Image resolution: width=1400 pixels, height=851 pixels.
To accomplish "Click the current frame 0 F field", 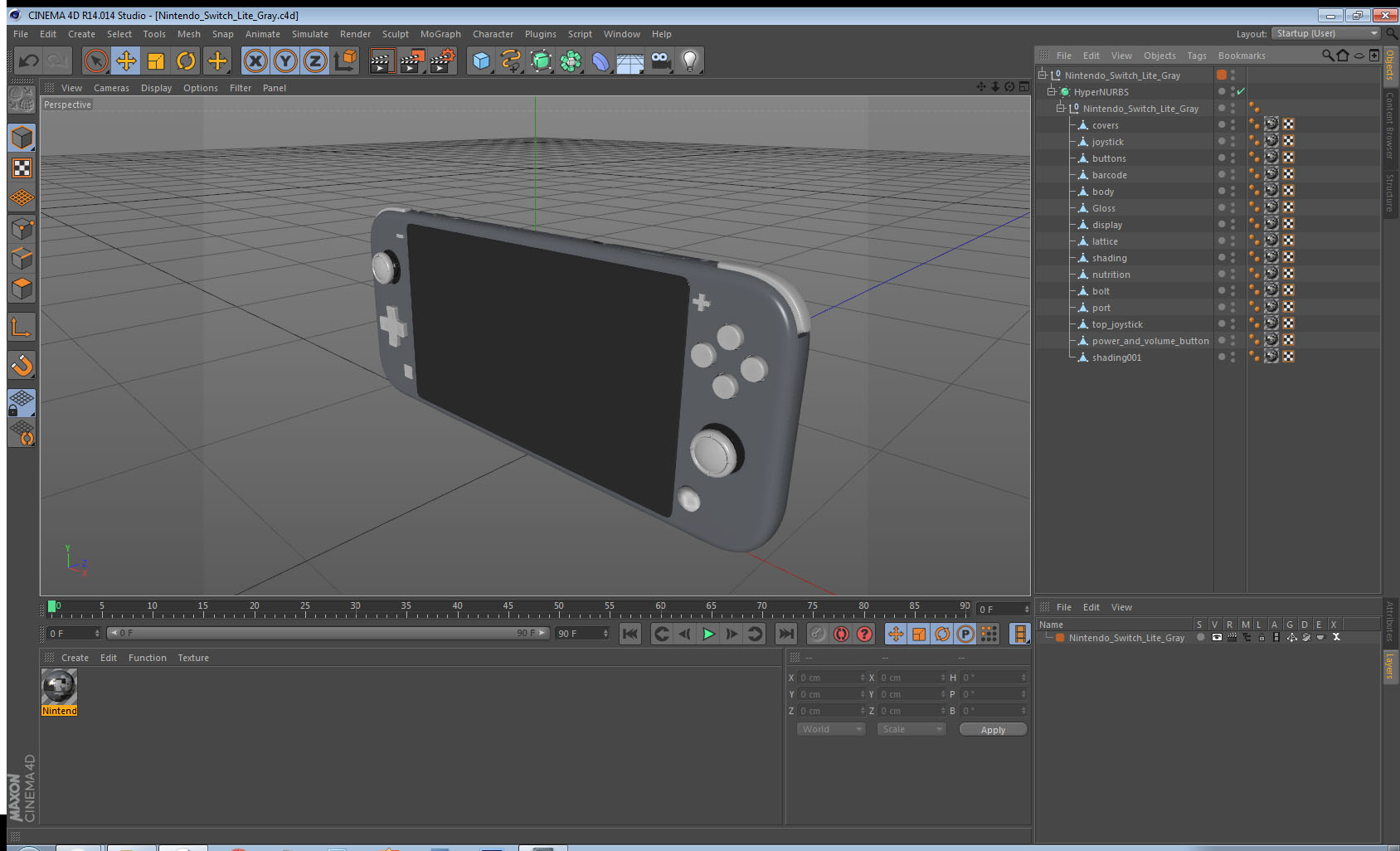I will click(x=73, y=633).
